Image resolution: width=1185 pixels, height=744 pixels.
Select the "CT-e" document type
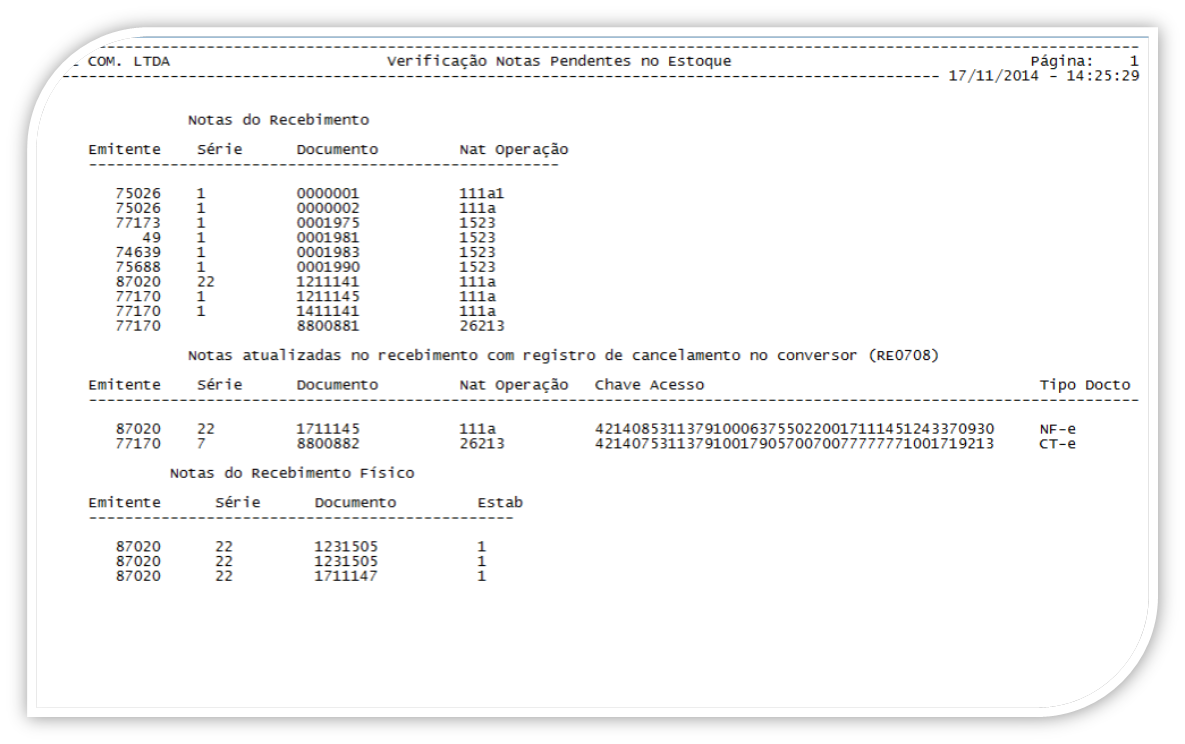tap(1057, 444)
